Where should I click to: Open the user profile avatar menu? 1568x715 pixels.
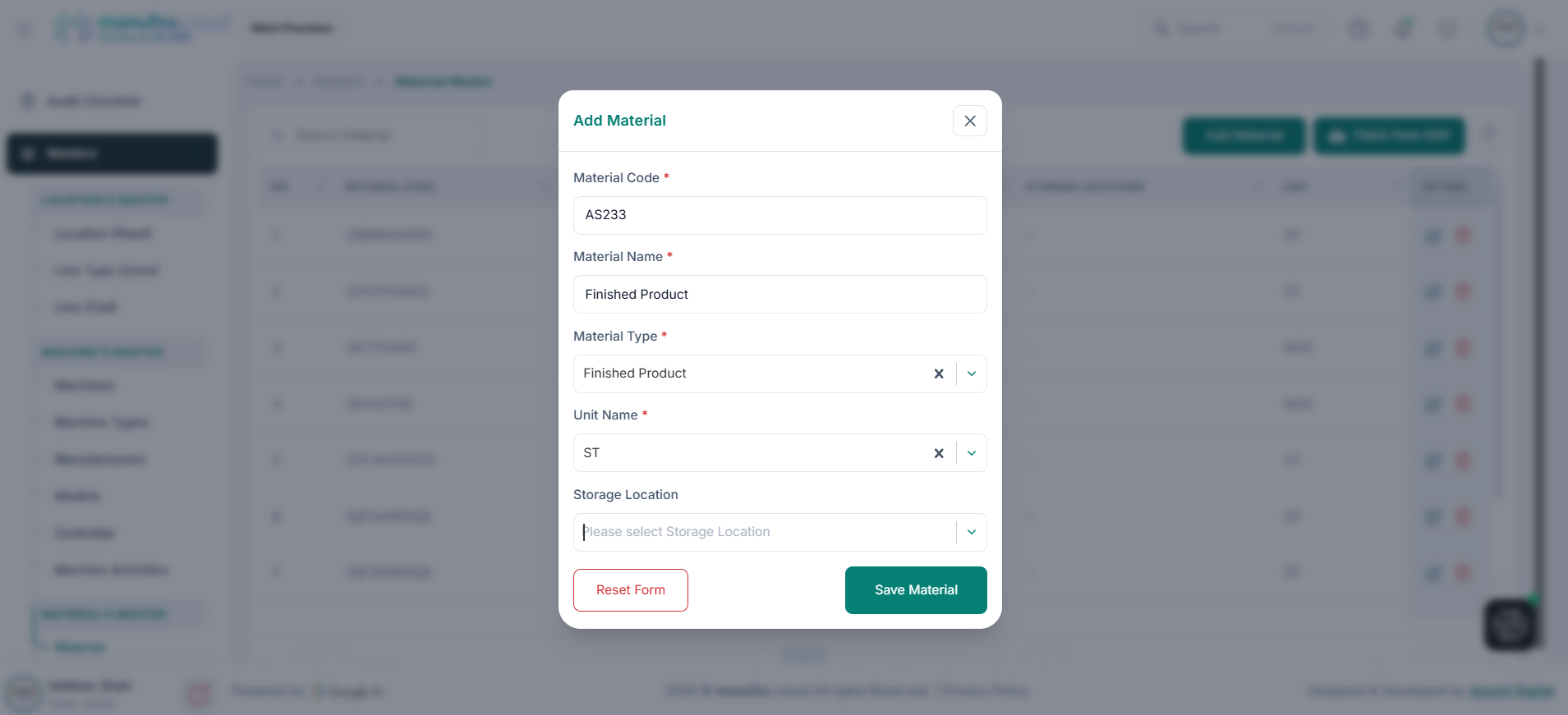click(1506, 29)
